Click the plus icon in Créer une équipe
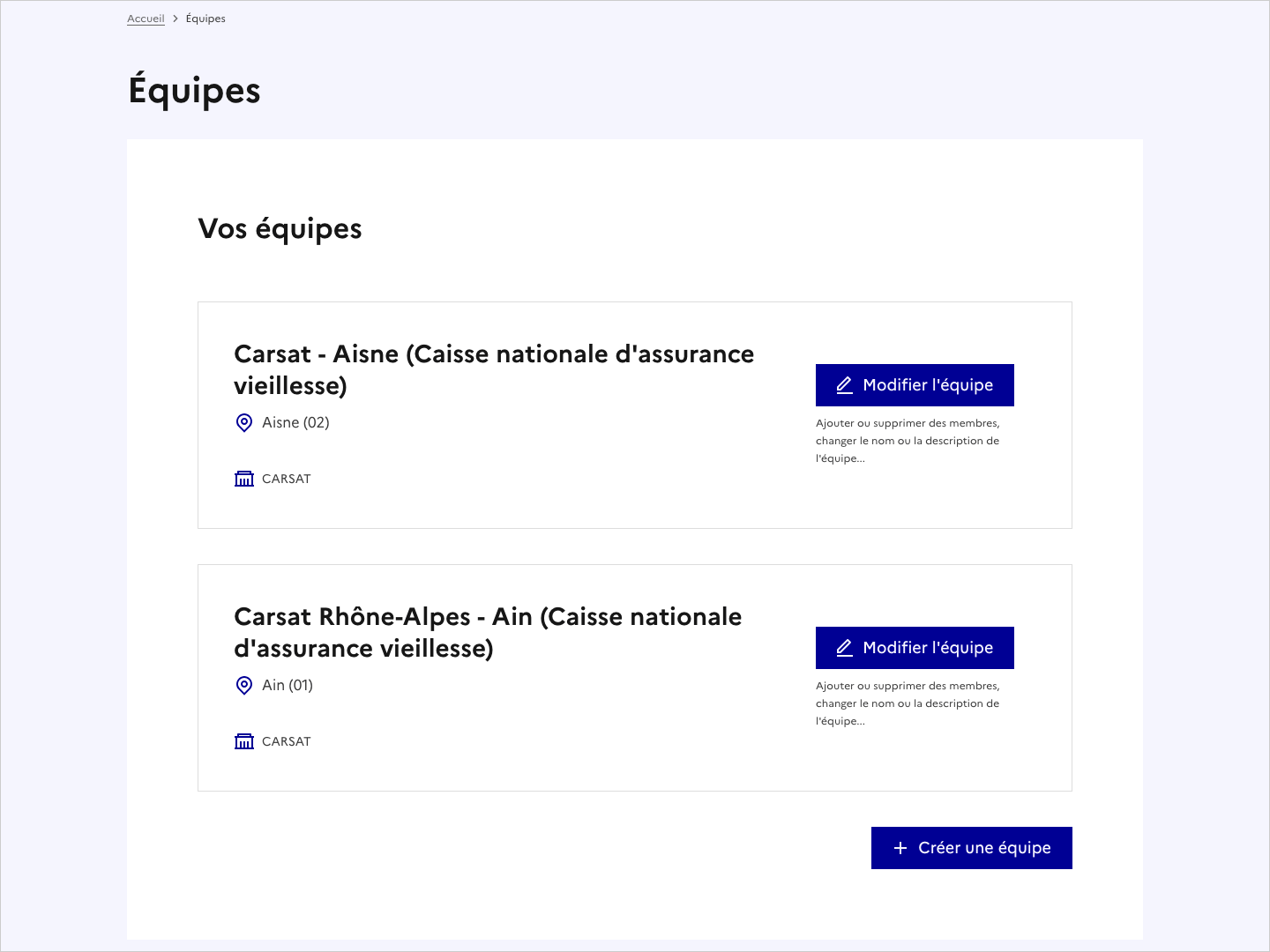The width and height of the screenshot is (1270, 952). coord(900,847)
